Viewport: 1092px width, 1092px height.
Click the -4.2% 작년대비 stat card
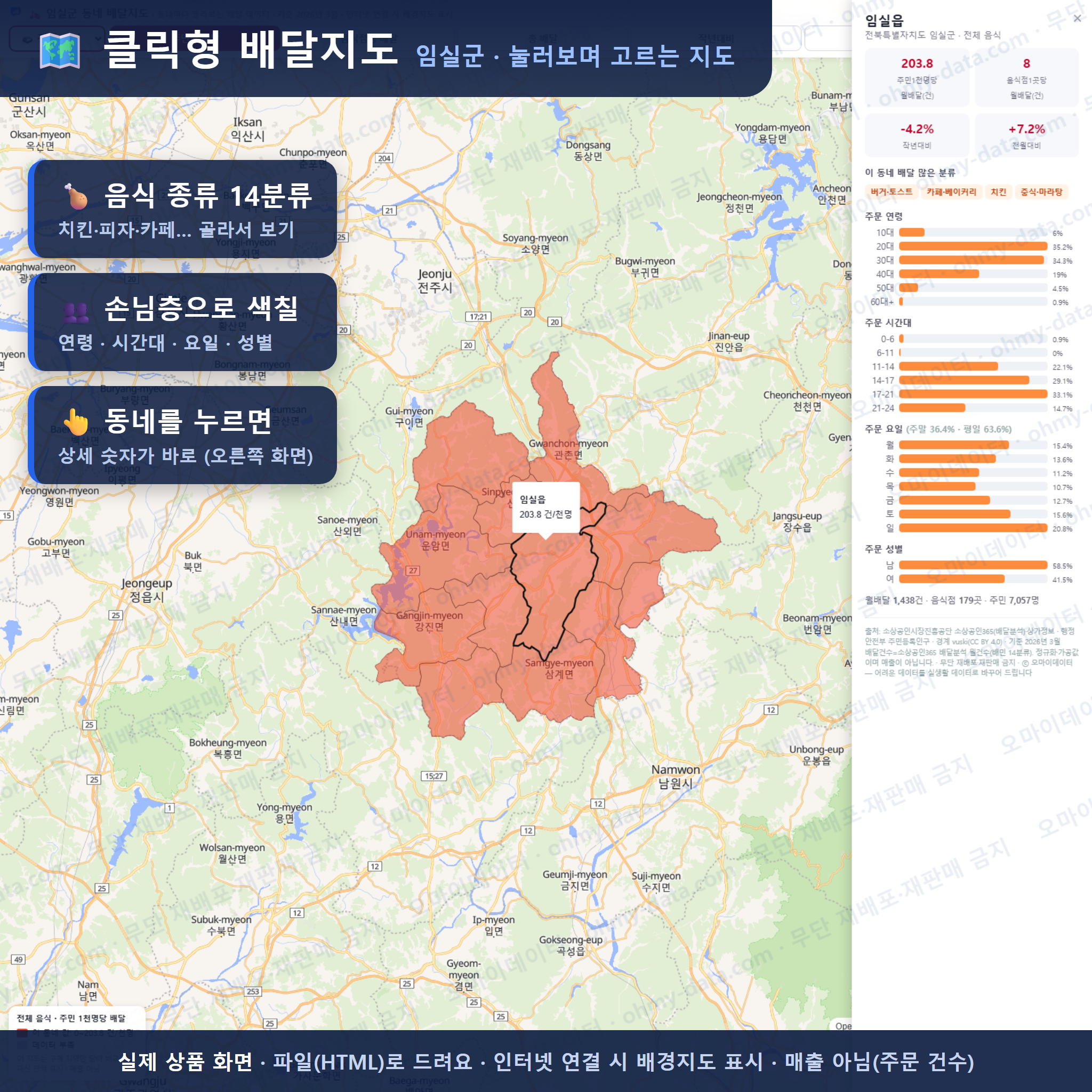click(917, 135)
